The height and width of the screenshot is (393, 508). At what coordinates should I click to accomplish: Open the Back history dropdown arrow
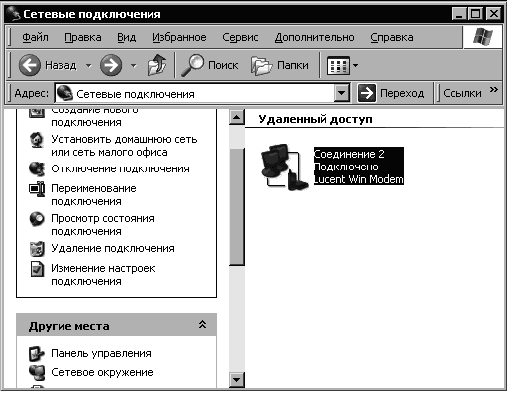coord(89,65)
